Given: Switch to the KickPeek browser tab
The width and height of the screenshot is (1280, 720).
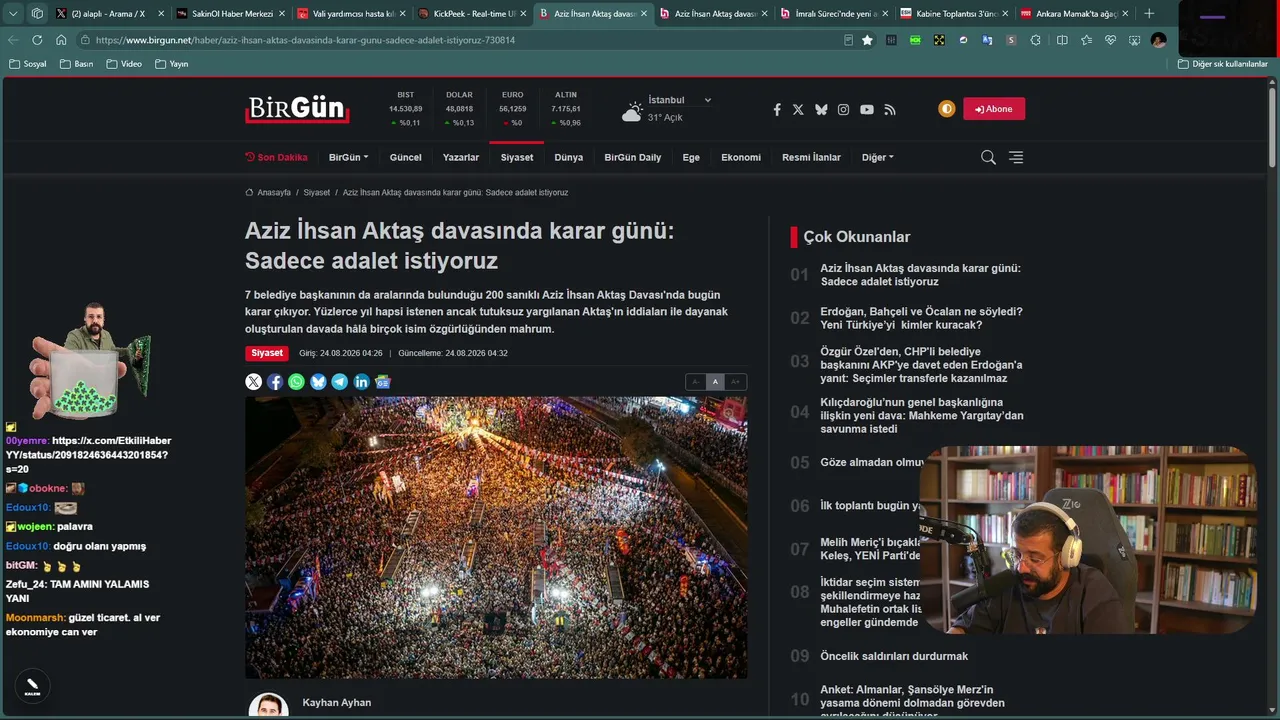Looking at the screenshot, I should pyautogui.click(x=472, y=14).
